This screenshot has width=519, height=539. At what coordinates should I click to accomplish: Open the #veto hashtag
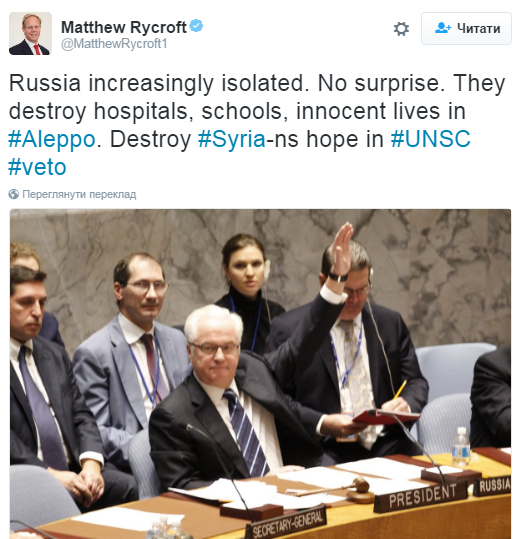click(x=37, y=167)
